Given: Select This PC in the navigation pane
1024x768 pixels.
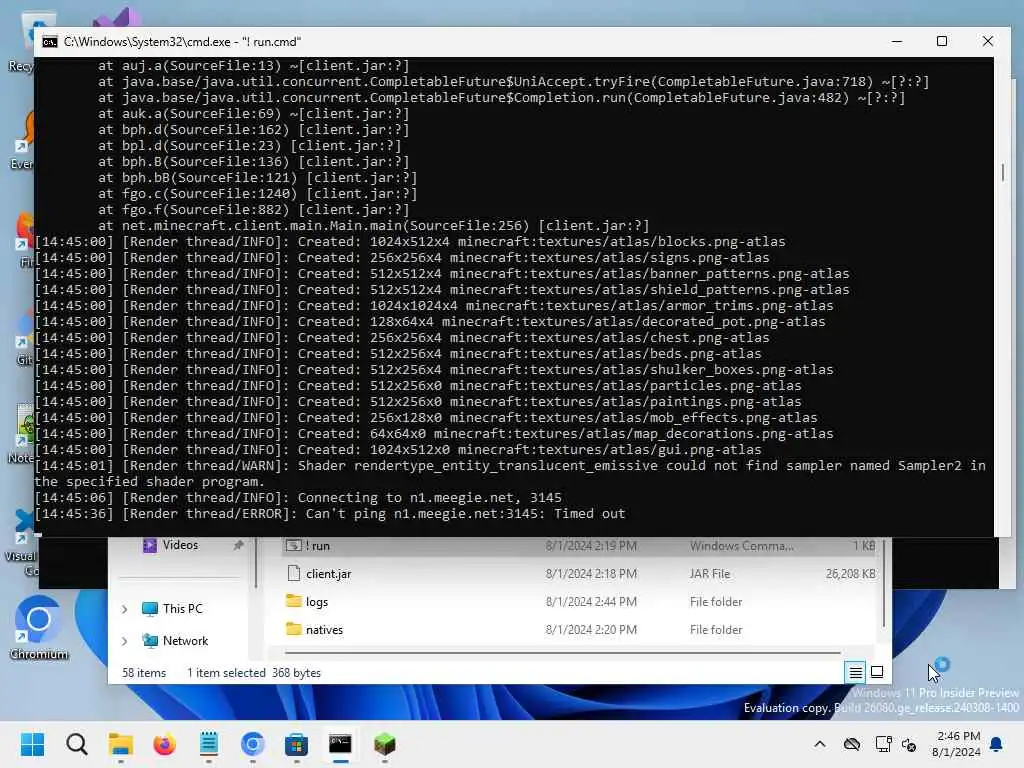Looking at the screenshot, I should (183, 609).
